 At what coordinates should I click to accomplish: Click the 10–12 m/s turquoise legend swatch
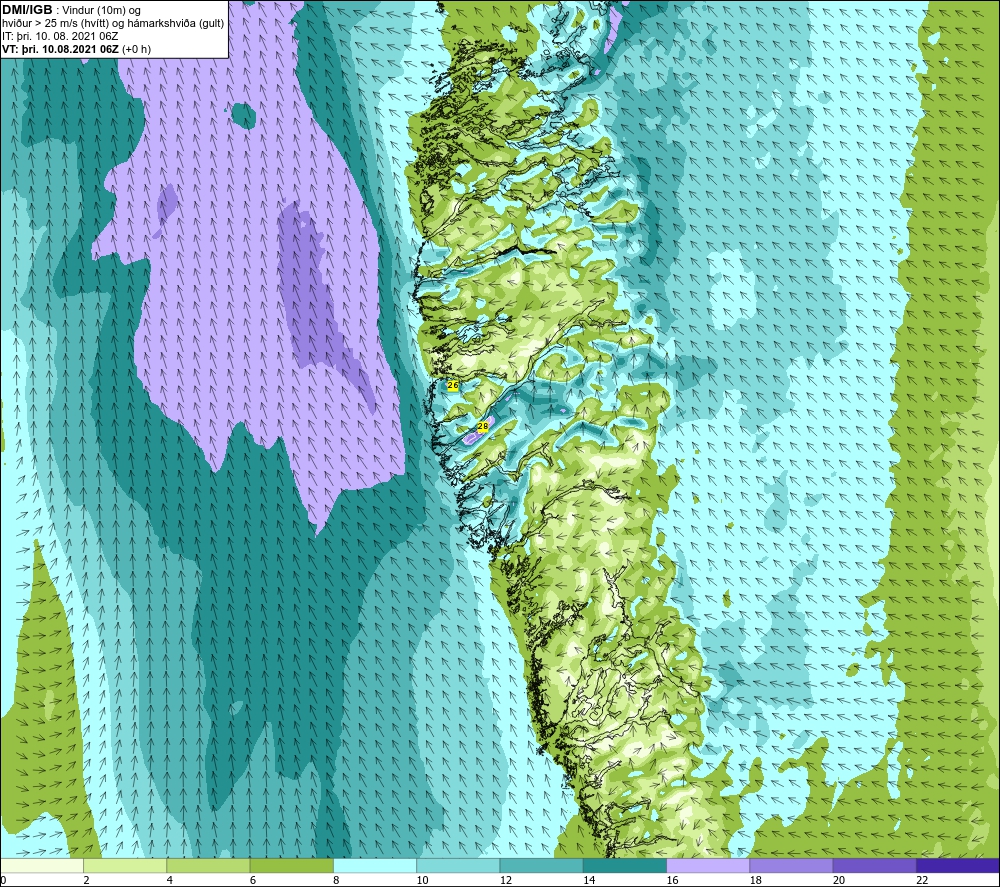[x=458, y=865]
